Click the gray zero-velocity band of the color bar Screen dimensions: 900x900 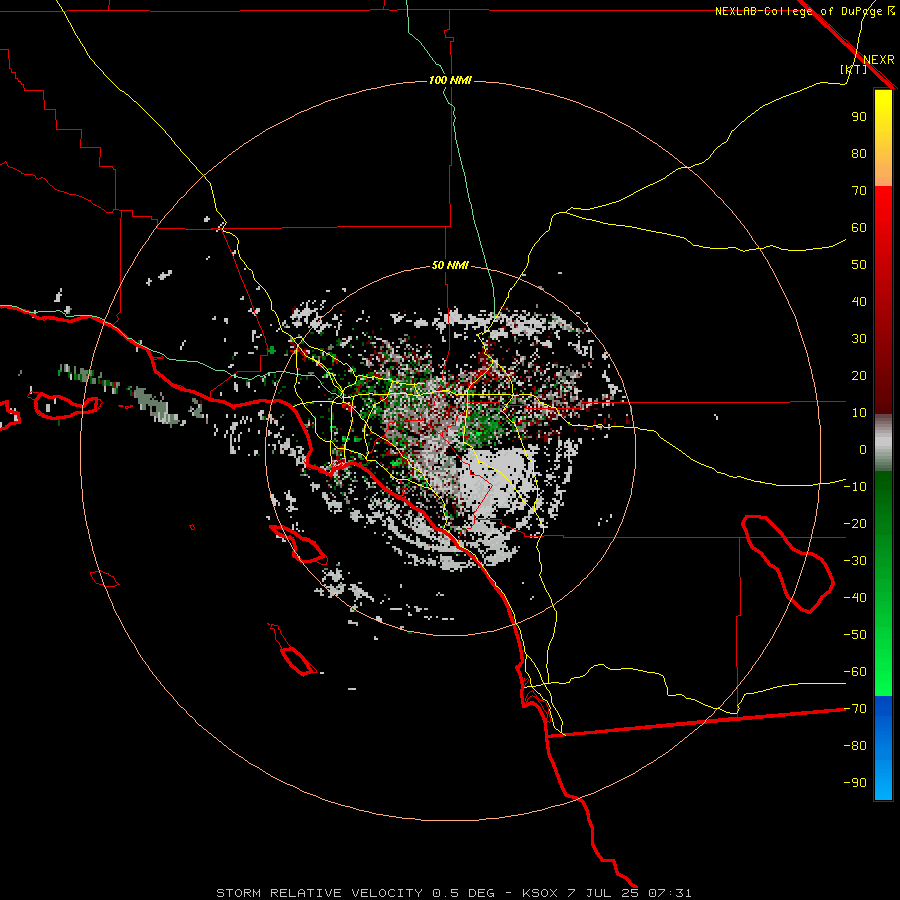coord(883,443)
